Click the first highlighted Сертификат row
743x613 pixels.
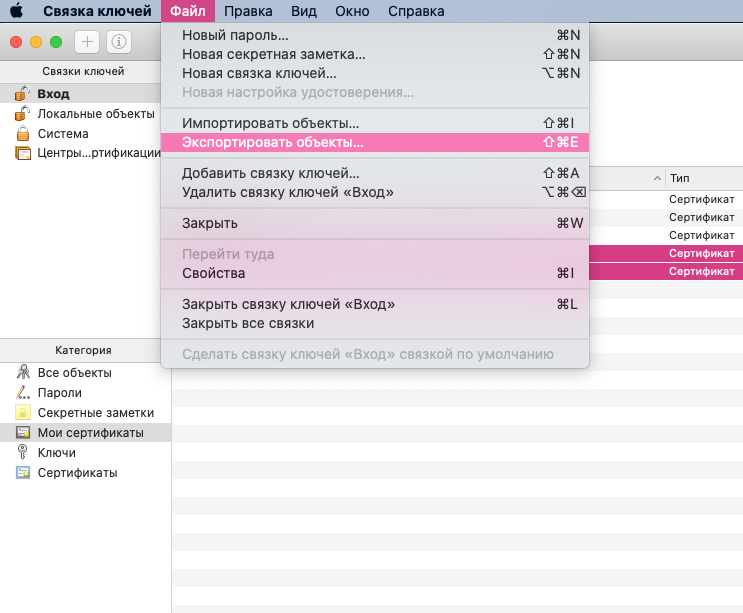tap(666, 253)
